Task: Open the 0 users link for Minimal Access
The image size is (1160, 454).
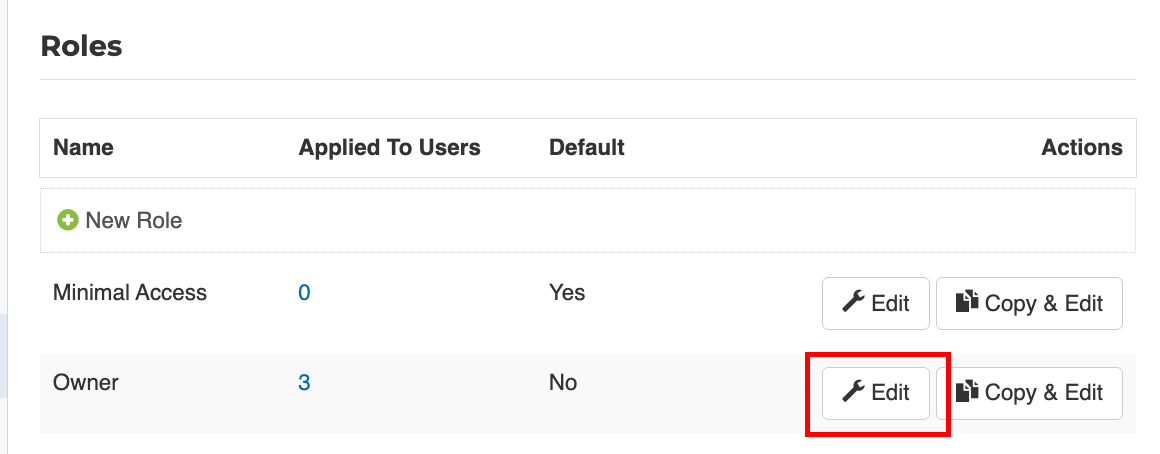Action: click(x=304, y=293)
